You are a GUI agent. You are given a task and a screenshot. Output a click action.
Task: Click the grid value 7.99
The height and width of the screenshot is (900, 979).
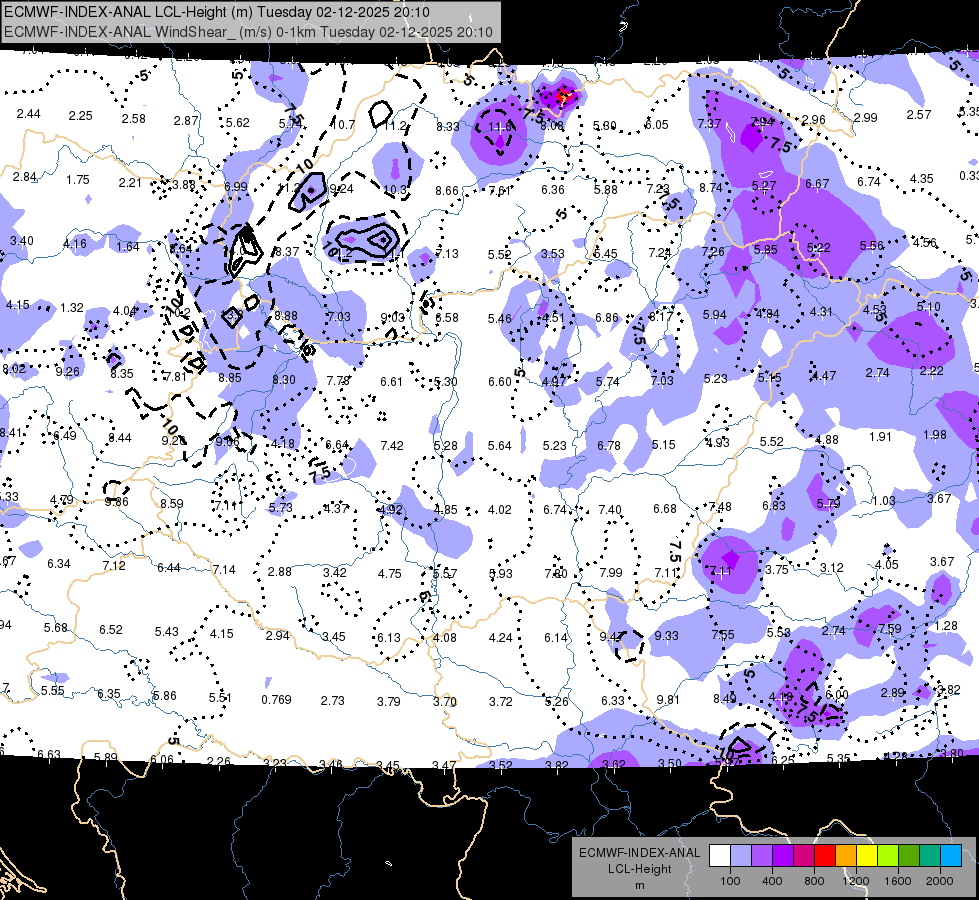coord(611,573)
